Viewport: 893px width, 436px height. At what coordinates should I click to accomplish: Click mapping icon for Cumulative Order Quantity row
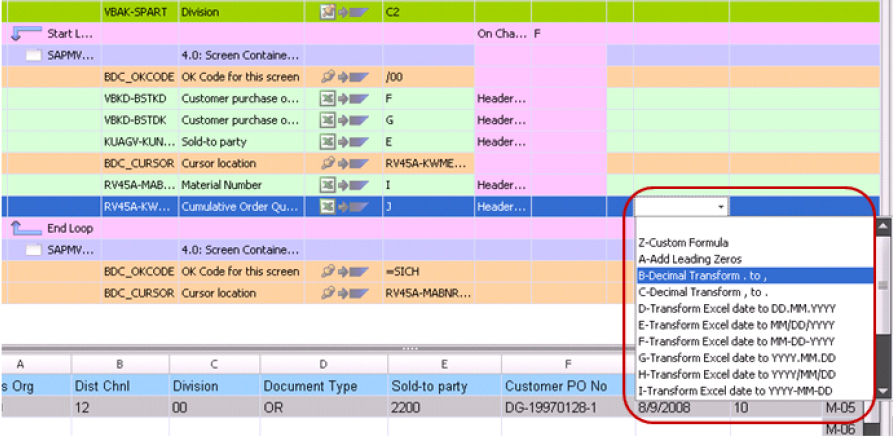[x=326, y=207]
